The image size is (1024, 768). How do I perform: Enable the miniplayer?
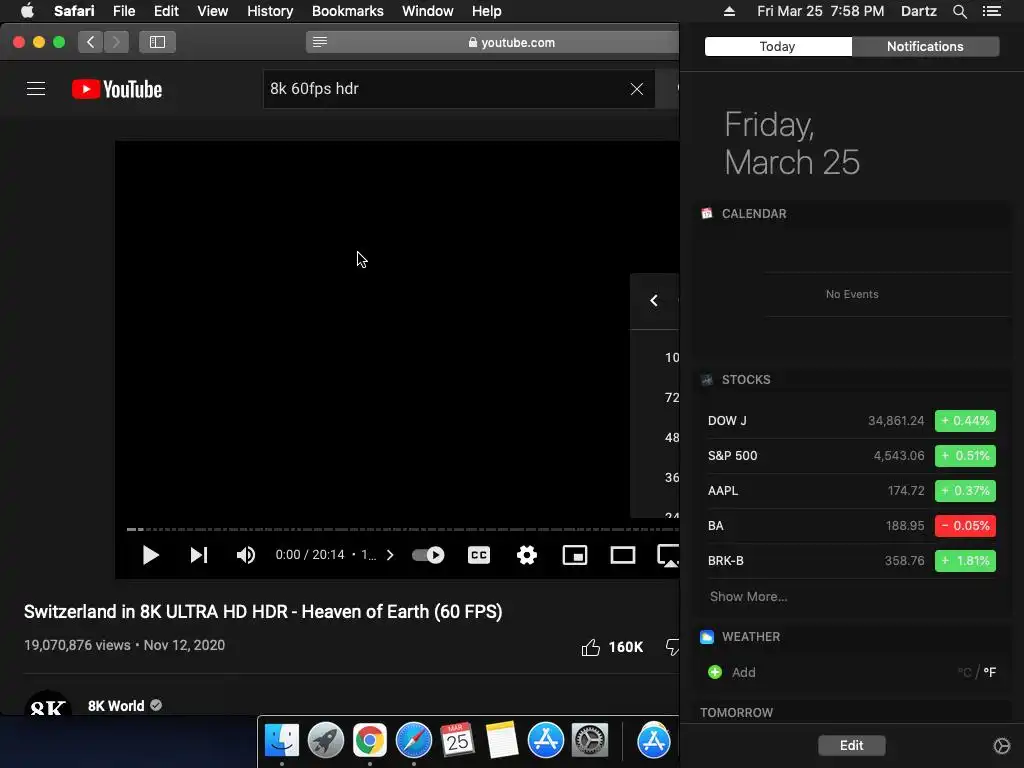click(x=575, y=555)
